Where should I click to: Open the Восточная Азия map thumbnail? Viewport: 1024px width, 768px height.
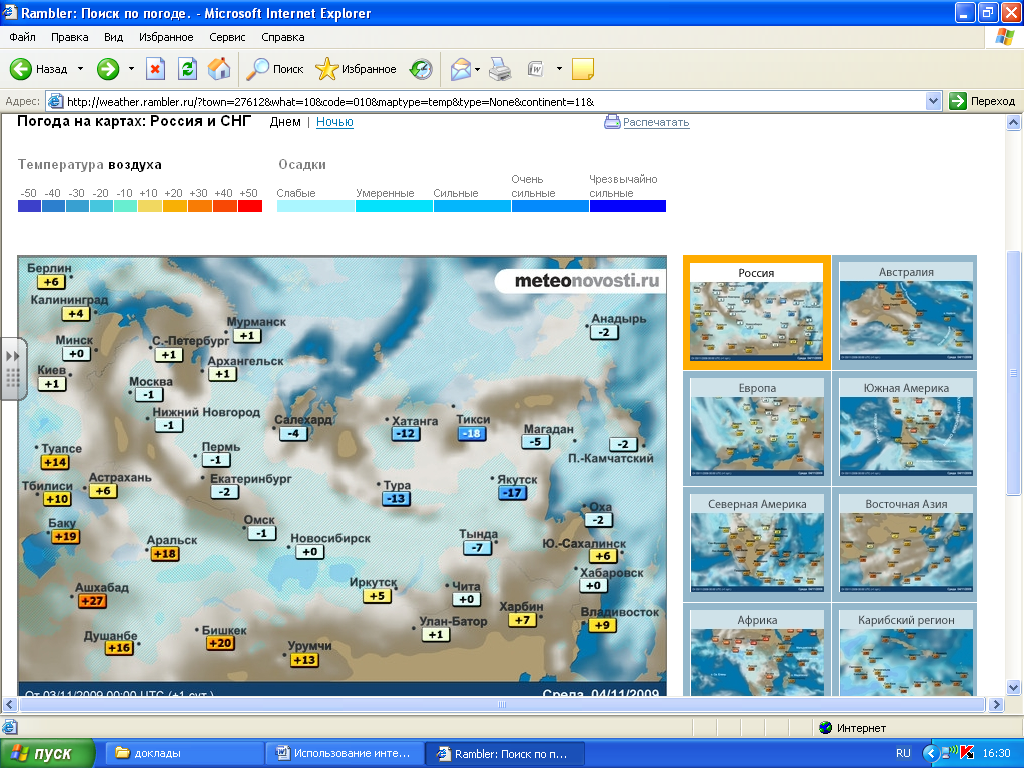(x=906, y=545)
